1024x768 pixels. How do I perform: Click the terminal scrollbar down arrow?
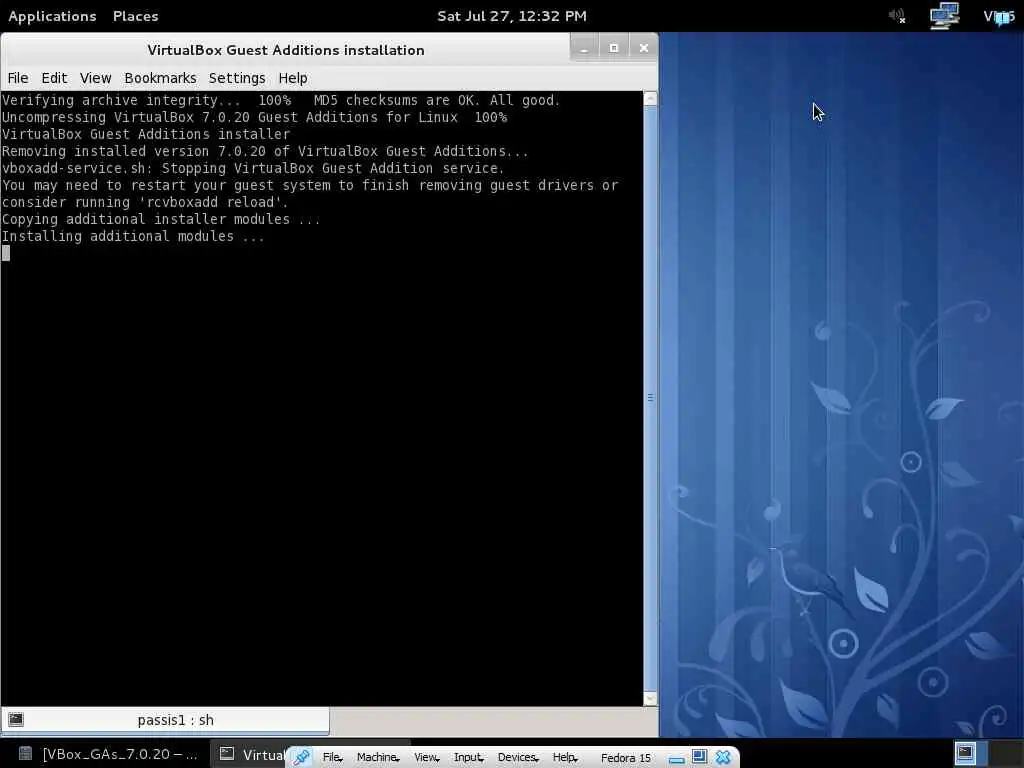tap(650, 699)
